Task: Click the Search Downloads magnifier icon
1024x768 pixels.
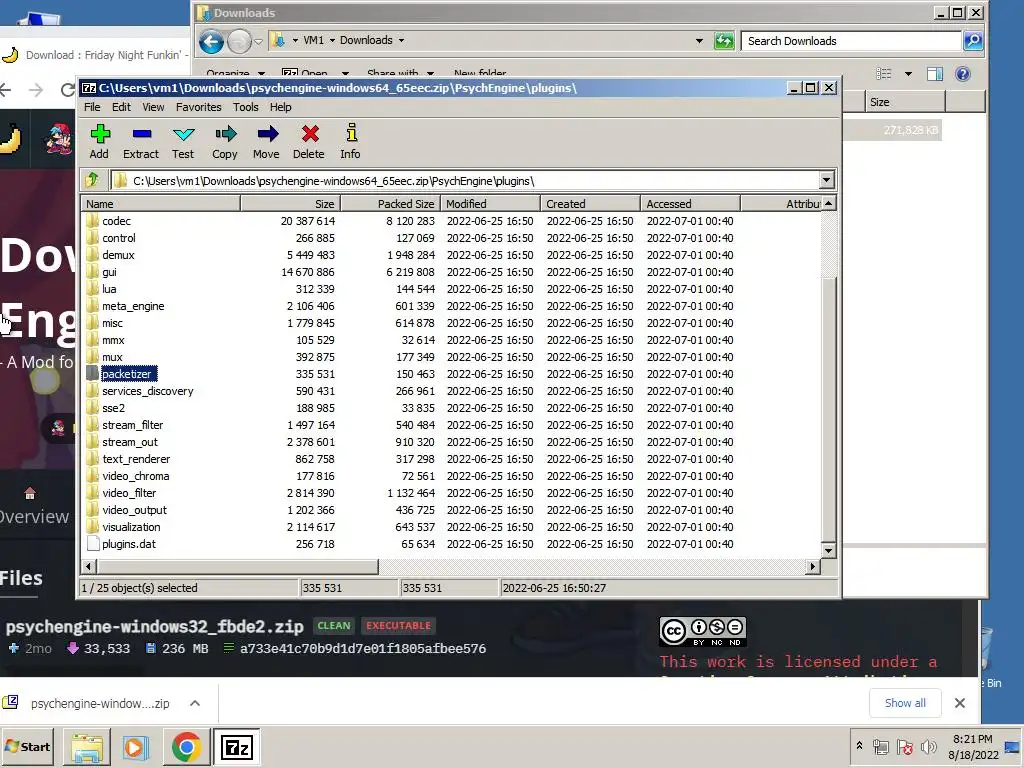Action: pos(972,41)
